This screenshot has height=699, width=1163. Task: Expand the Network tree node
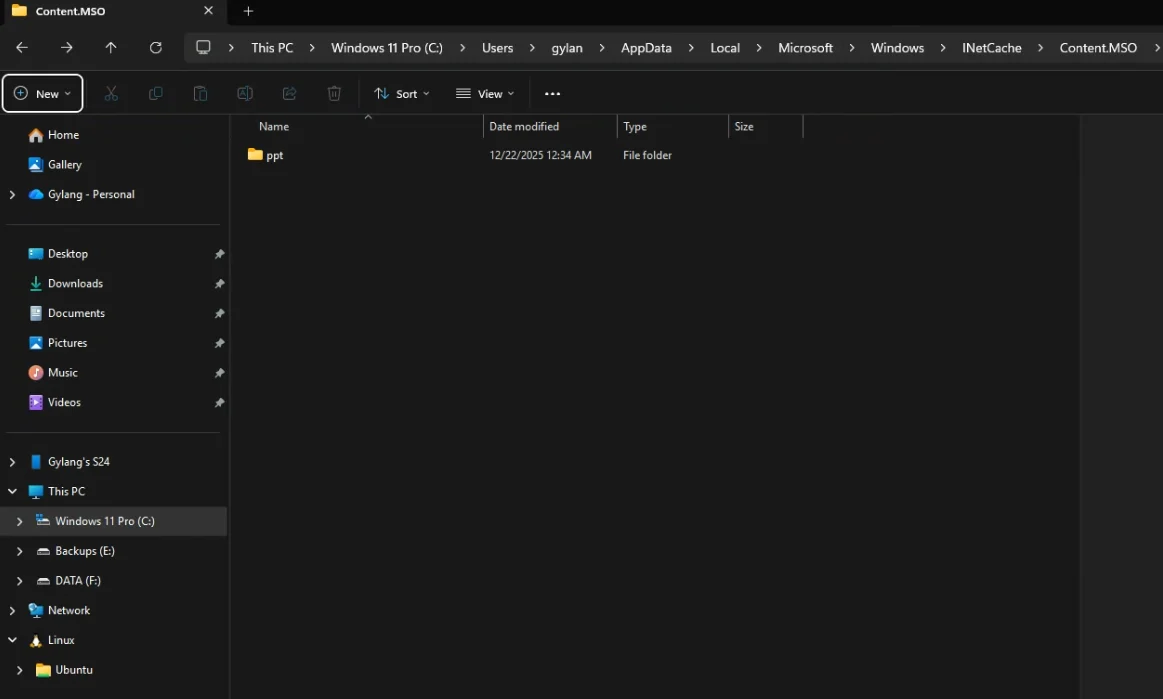click(12, 610)
